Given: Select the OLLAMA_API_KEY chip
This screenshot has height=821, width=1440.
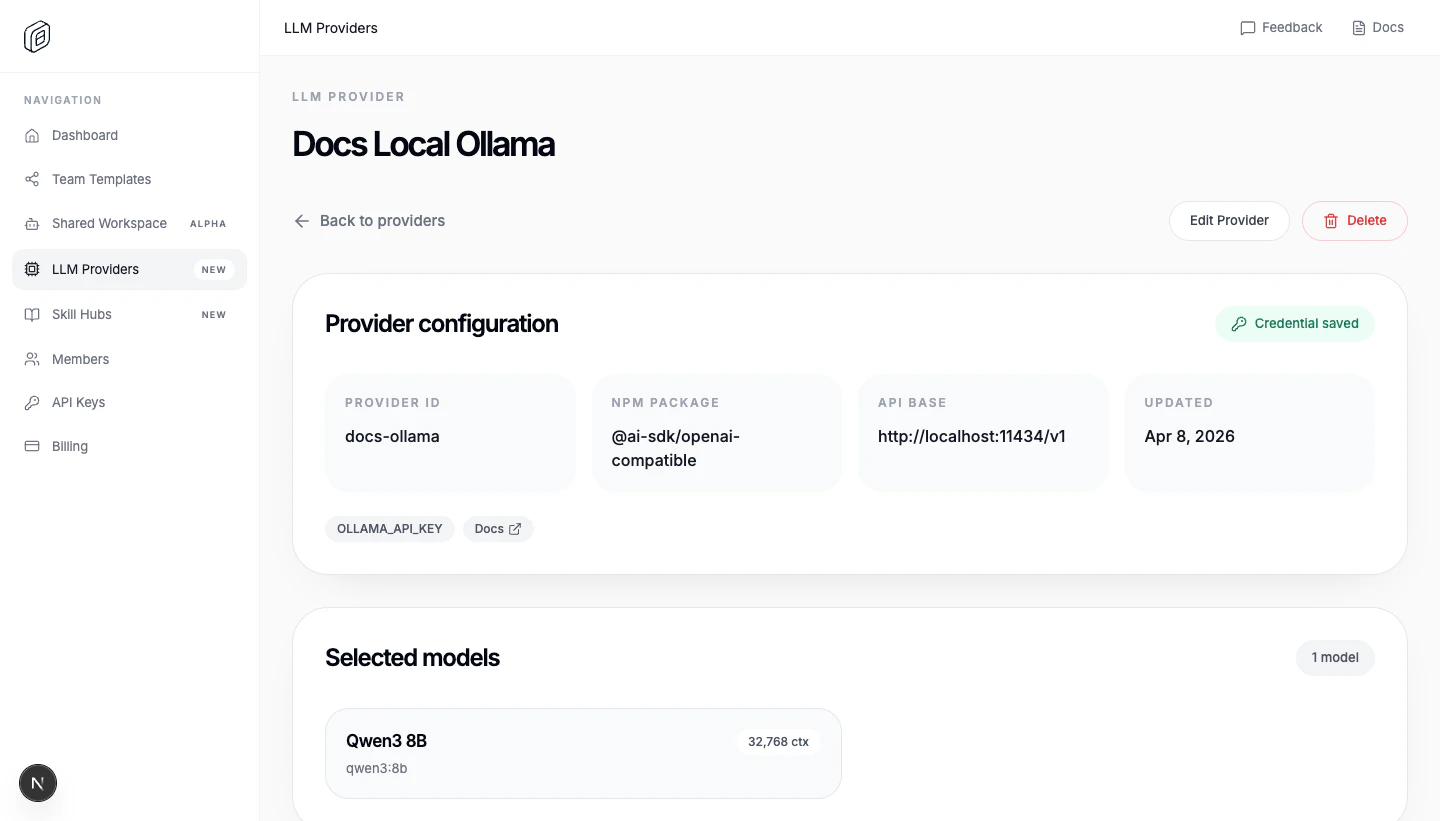Looking at the screenshot, I should (389, 528).
